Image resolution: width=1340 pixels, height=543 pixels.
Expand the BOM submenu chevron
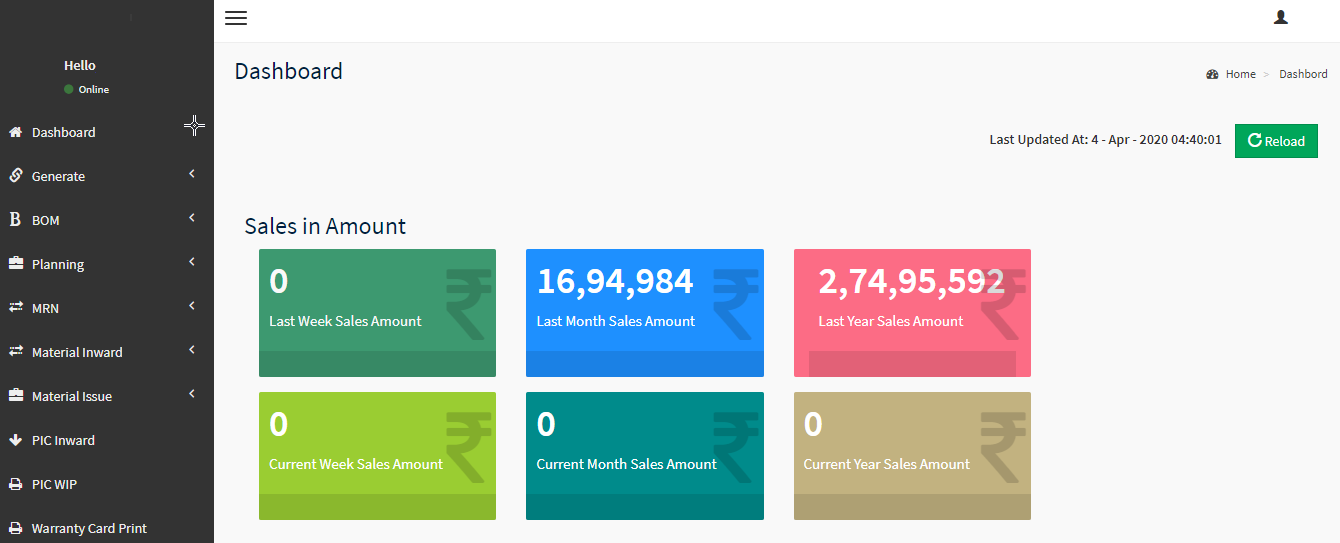coord(191,219)
